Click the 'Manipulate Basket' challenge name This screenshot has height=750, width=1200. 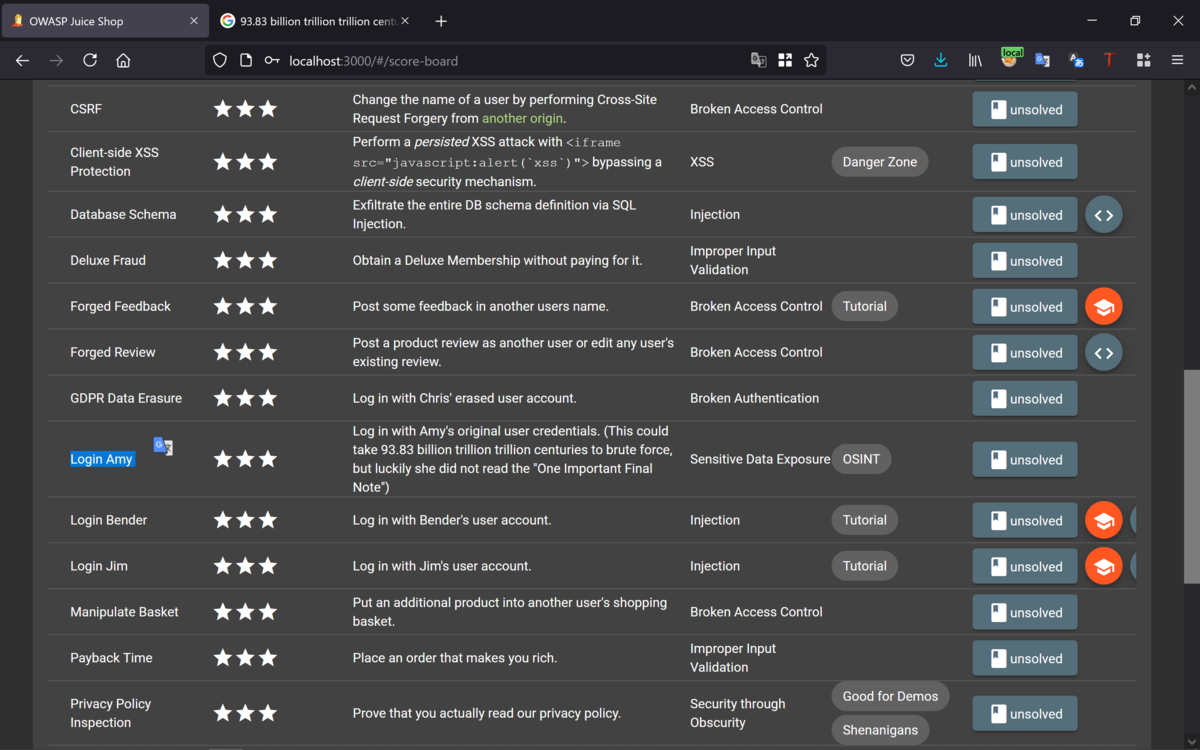coord(124,612)
